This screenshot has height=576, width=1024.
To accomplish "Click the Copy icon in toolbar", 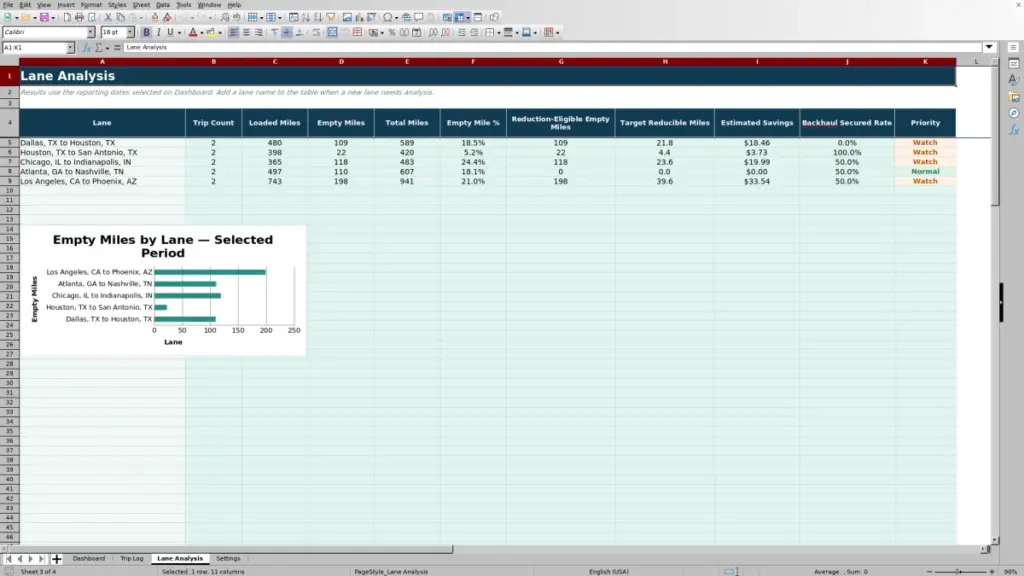I will tap(120, 18).
